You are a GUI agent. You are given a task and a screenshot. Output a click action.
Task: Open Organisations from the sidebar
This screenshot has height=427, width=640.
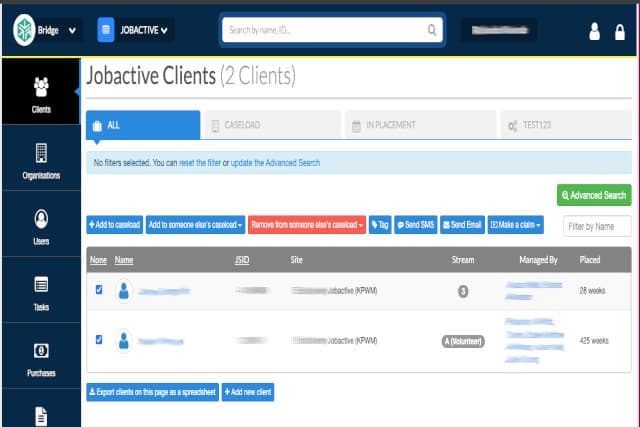pos(41,161)
